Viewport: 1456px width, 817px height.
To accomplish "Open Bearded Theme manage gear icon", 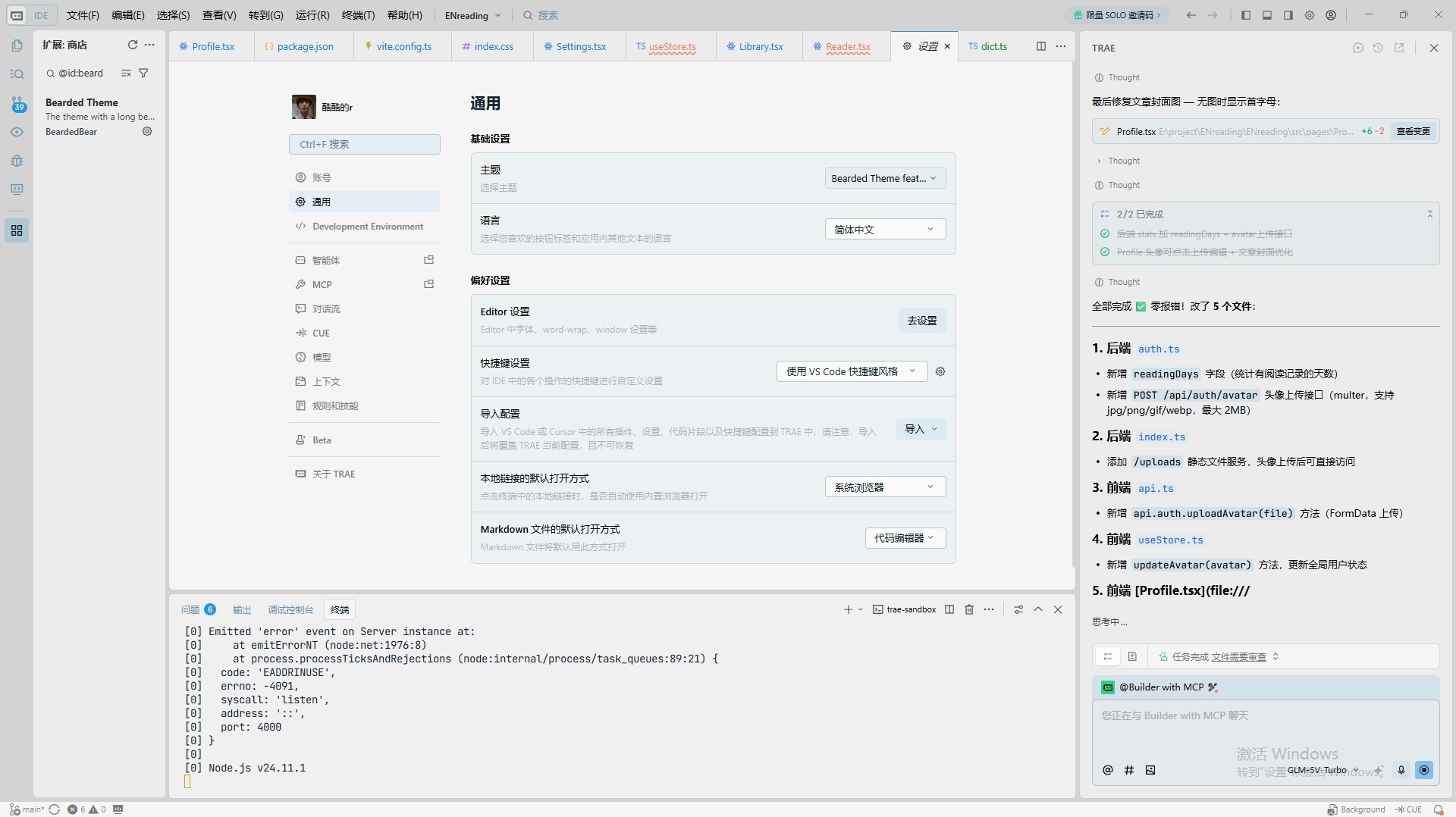I will pos(147,131).
